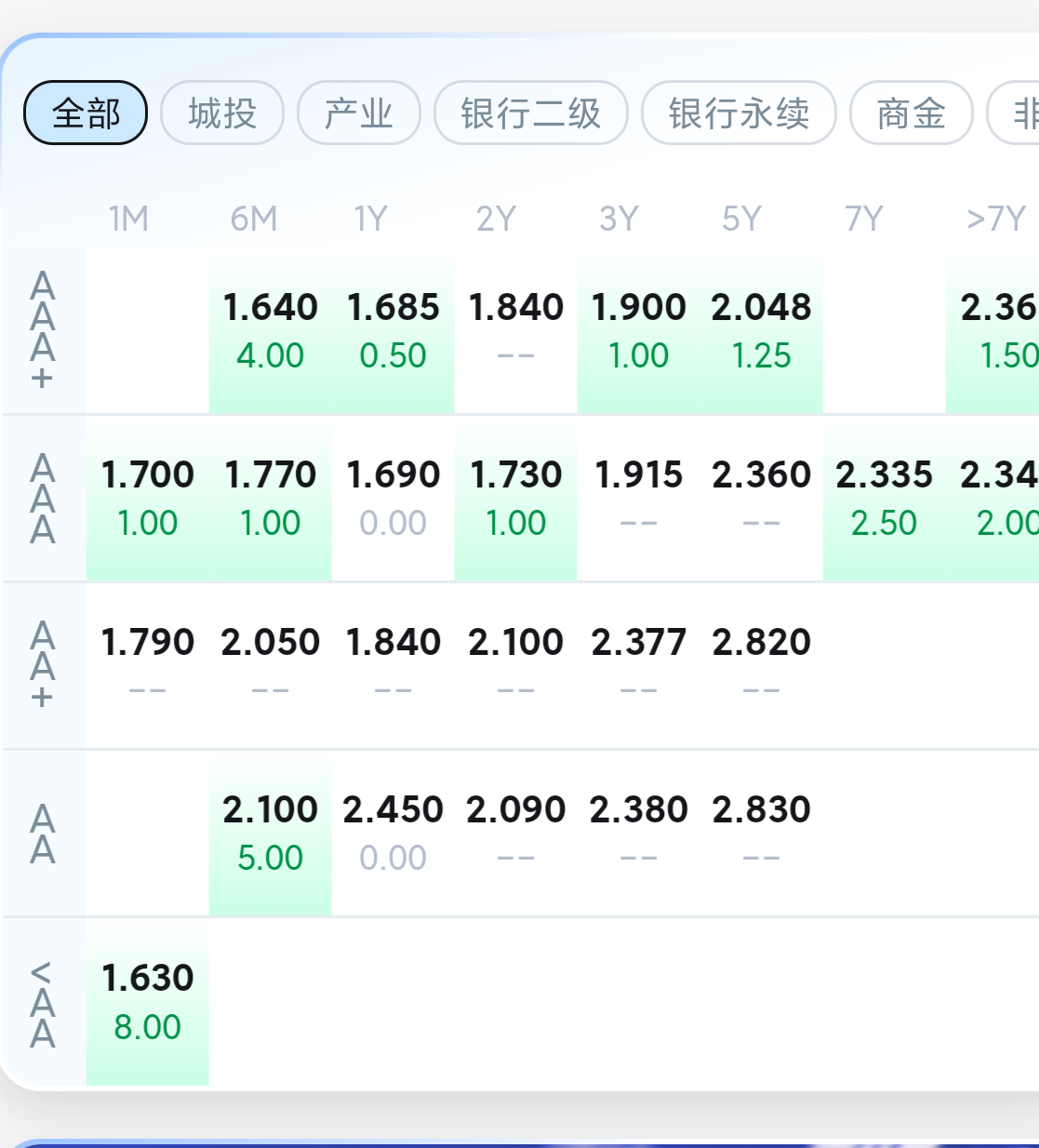Viewport: 1039px width, 1148px height.
Task: Open the AAA+ row >7Y yield cell
Action: click(992, 331)
